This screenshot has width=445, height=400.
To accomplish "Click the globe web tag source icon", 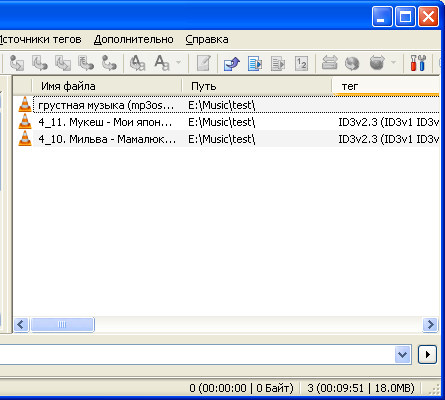I will coord(352,63).
